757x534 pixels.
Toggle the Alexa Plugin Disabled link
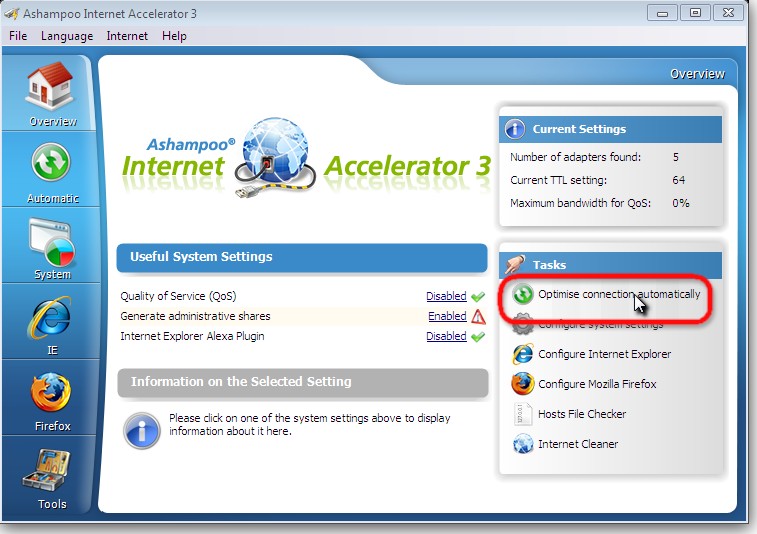[446, 336]
